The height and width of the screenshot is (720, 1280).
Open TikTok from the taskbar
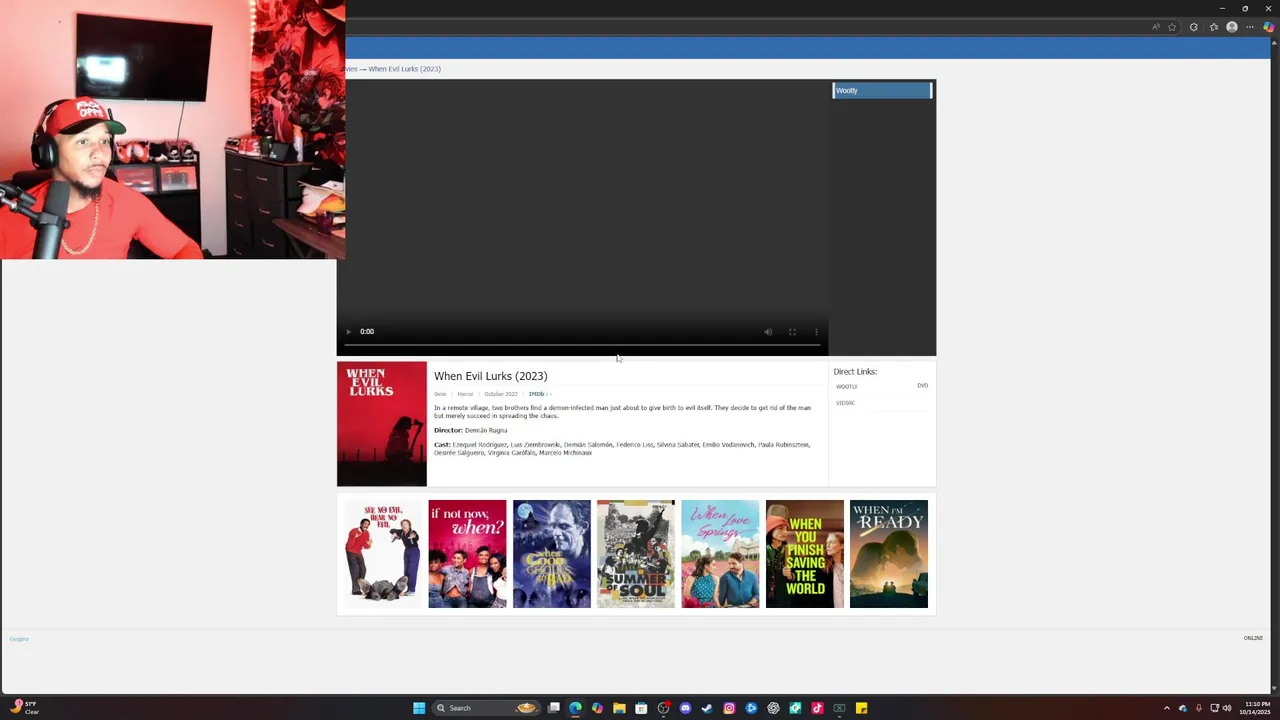pos(817,708)
